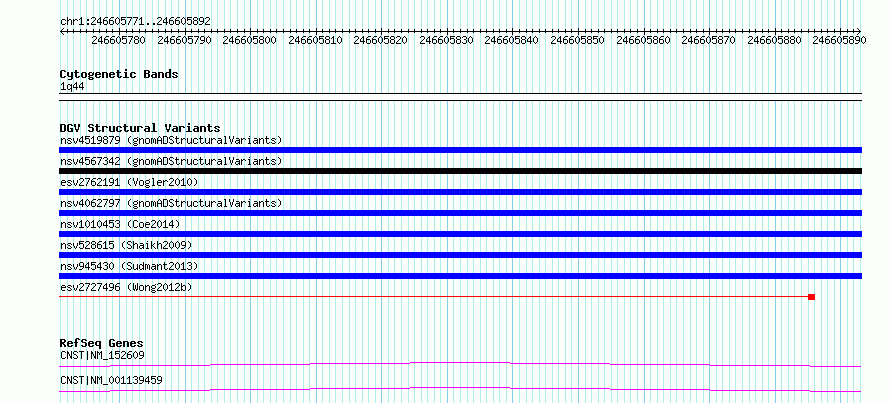The image size is (890, 403).
Task: Click the red line for esv2727496
Action: tap(434, 296)
